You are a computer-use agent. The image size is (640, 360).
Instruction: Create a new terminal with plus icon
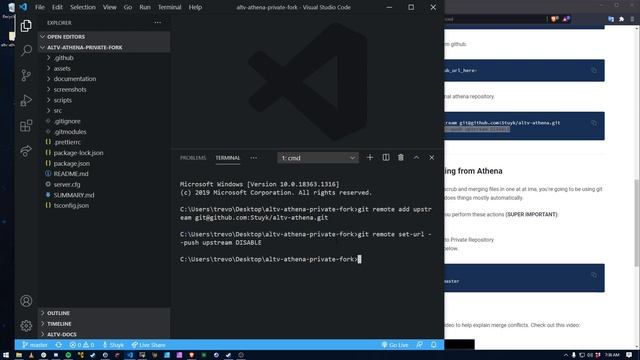(370, 158)
